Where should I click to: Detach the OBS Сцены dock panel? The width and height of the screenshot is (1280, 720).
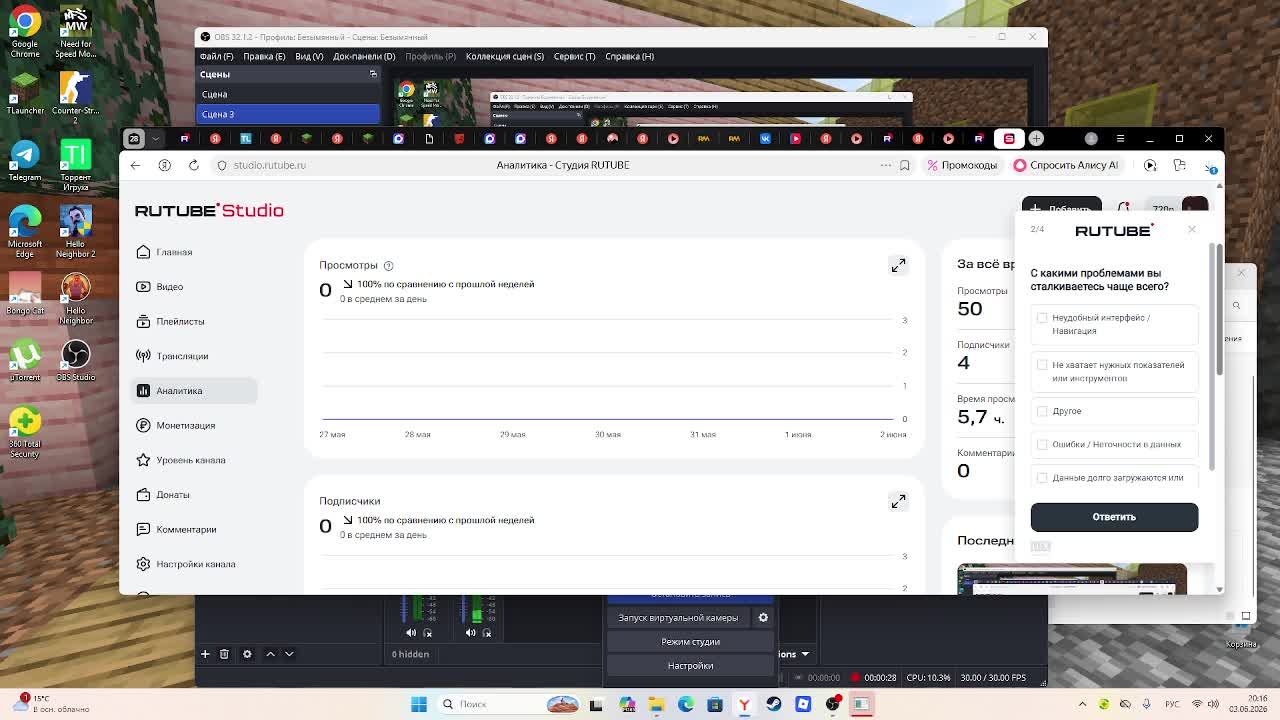click(373, 74)
